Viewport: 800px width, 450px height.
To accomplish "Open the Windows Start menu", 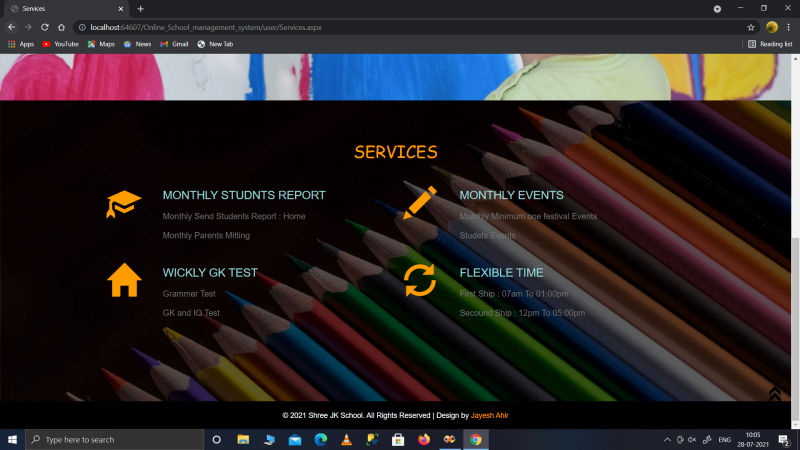I will coord(12,439).
